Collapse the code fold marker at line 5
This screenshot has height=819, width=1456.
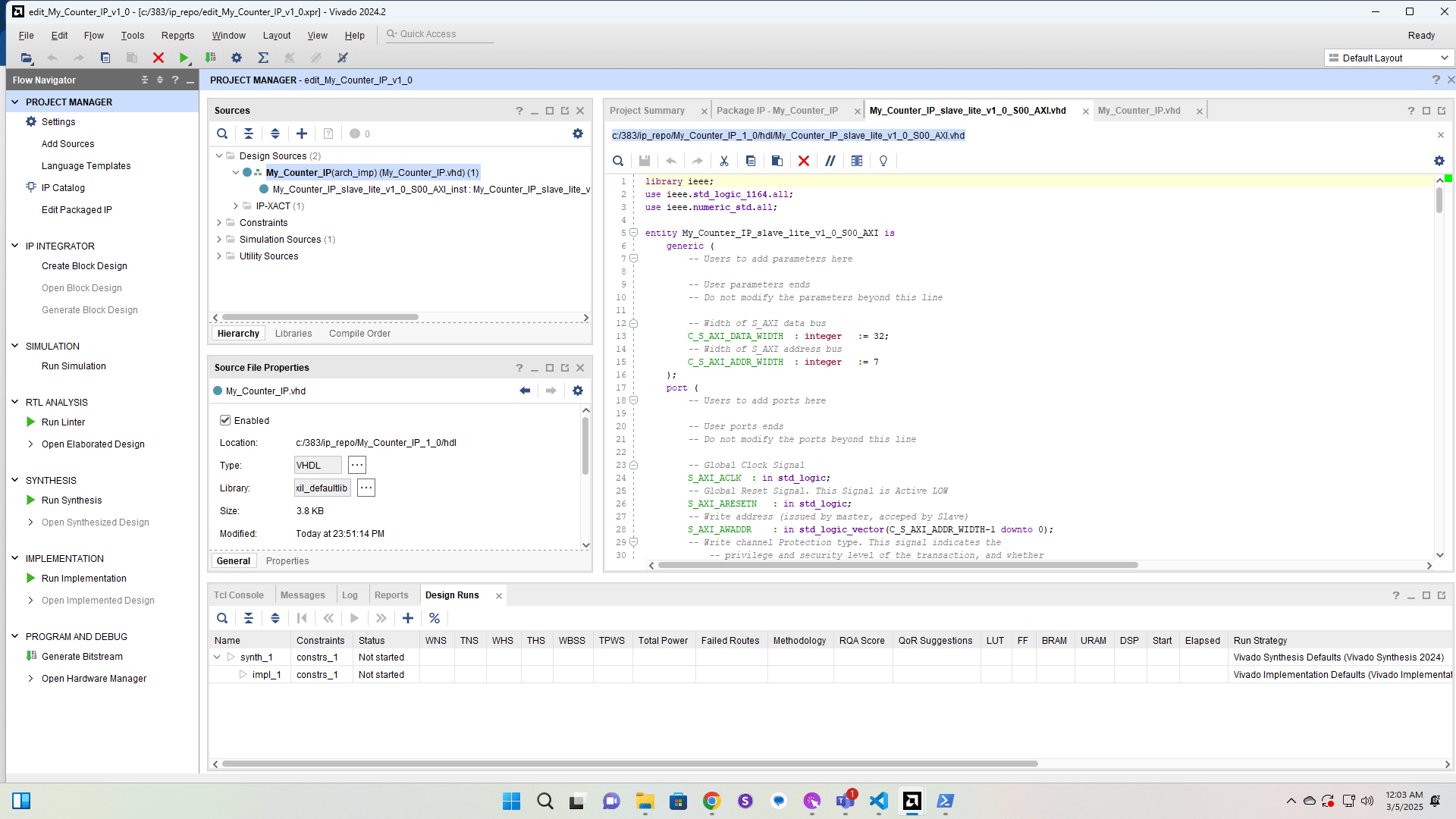(x=634, y=233)
